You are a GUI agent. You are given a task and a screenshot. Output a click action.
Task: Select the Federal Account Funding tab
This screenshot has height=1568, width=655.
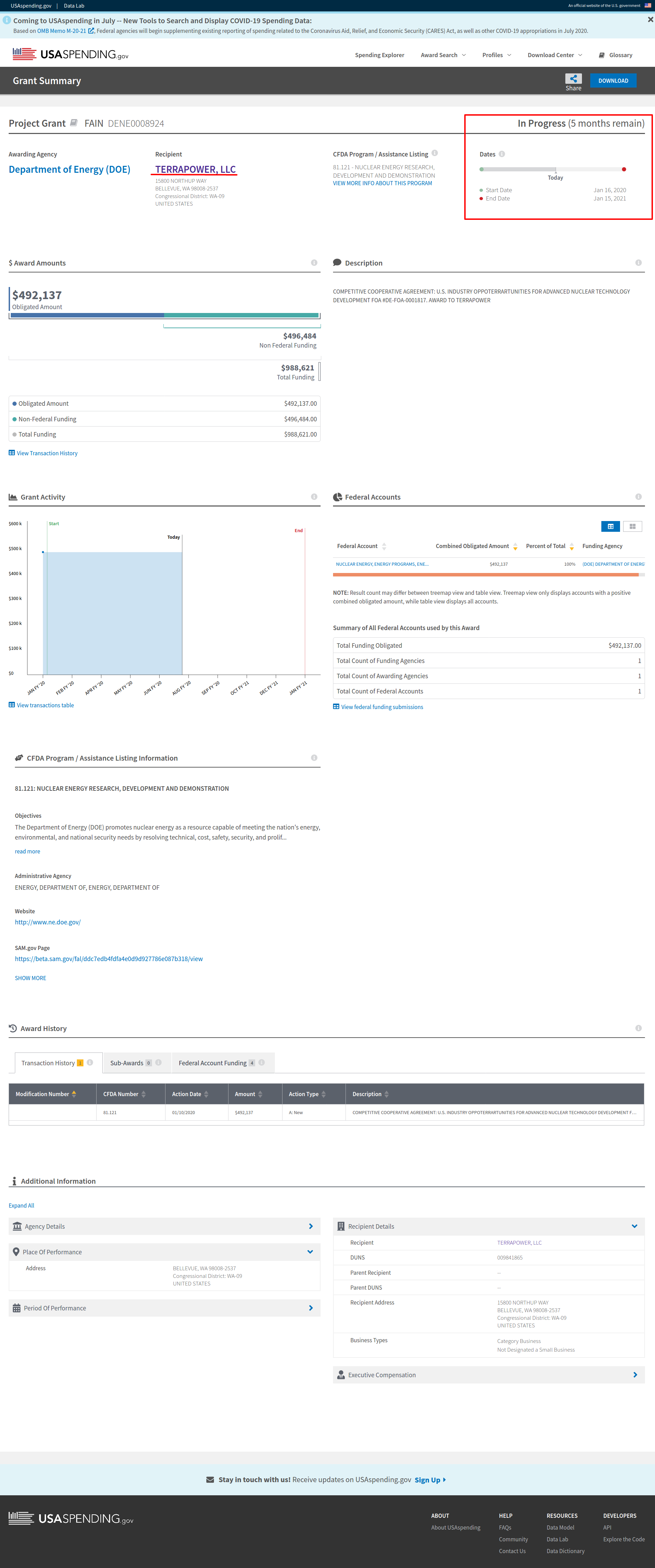[x=223, y=1063]
